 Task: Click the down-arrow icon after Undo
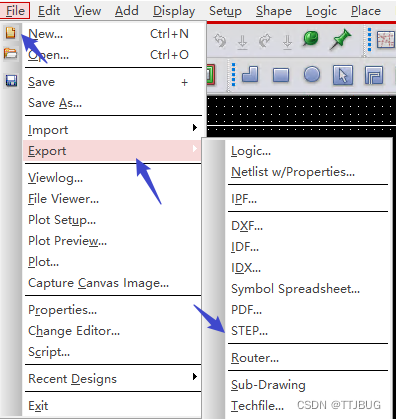point(242,42)
